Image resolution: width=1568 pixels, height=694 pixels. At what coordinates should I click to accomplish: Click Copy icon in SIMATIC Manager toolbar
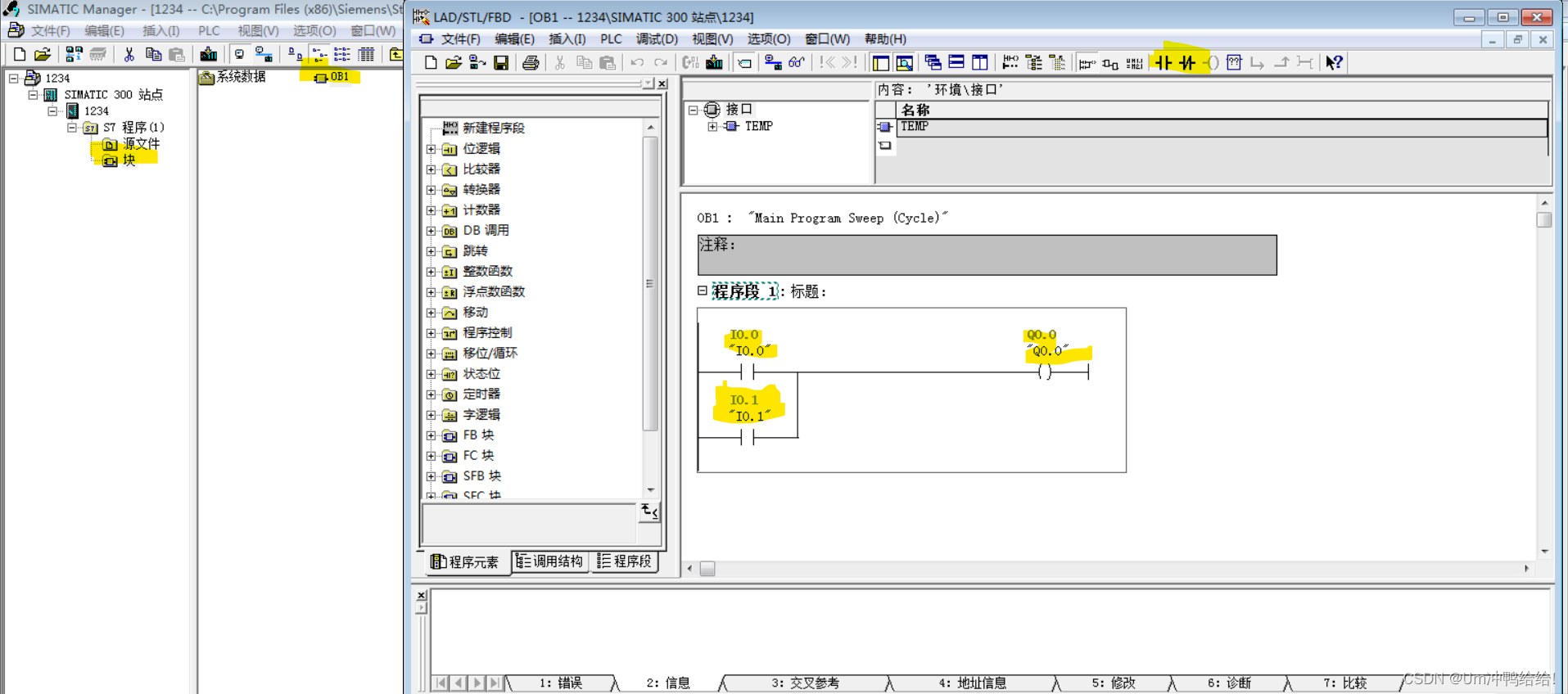click(153, 55)
